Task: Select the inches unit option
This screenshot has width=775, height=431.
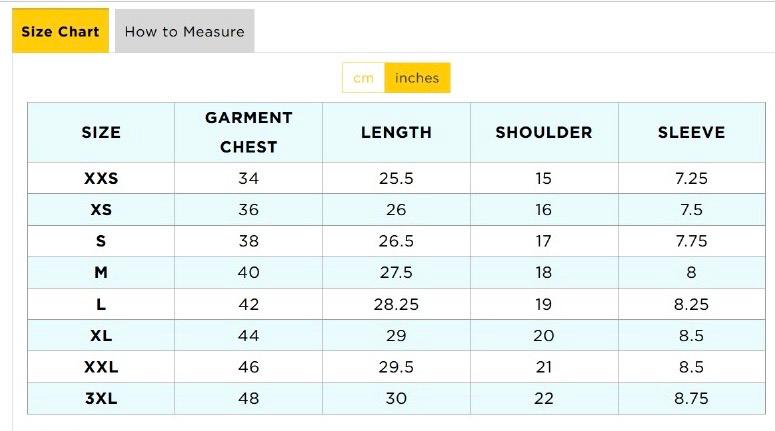Action: (x=417, y=78)
